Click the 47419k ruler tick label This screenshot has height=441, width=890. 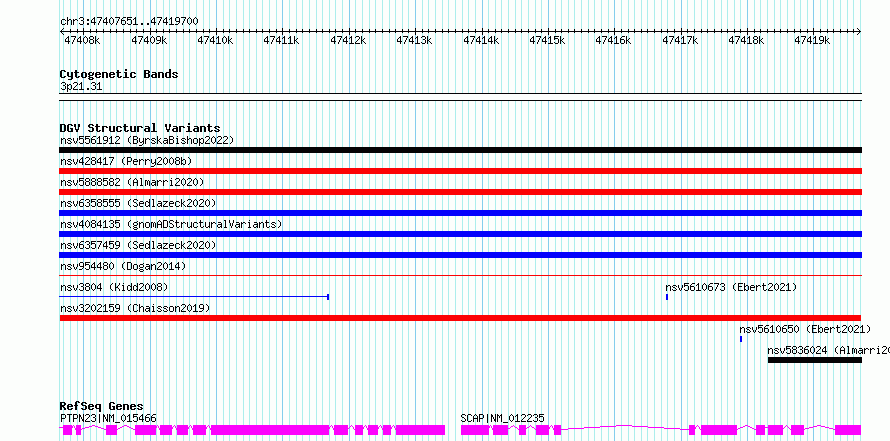pos(812,40)
